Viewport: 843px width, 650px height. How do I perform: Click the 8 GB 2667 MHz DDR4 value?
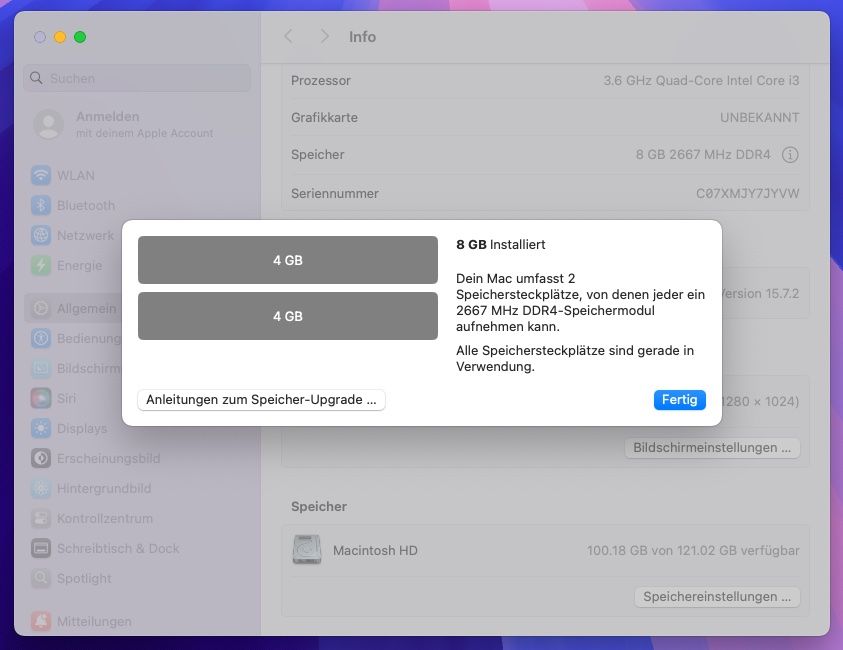point(703,155)
